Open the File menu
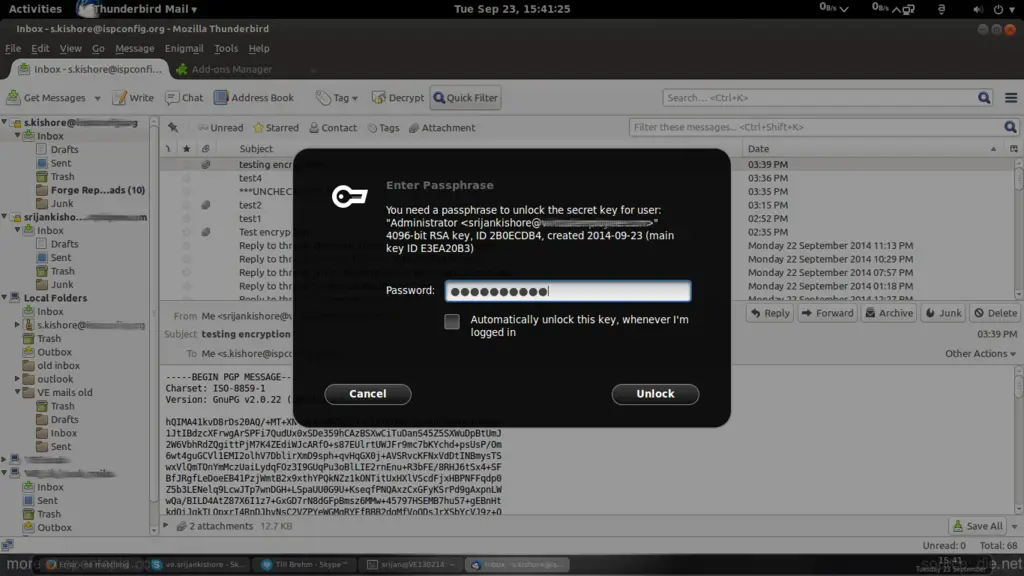Image resolution: width=1024 pixels, height=576 pixels. [13, 48]
